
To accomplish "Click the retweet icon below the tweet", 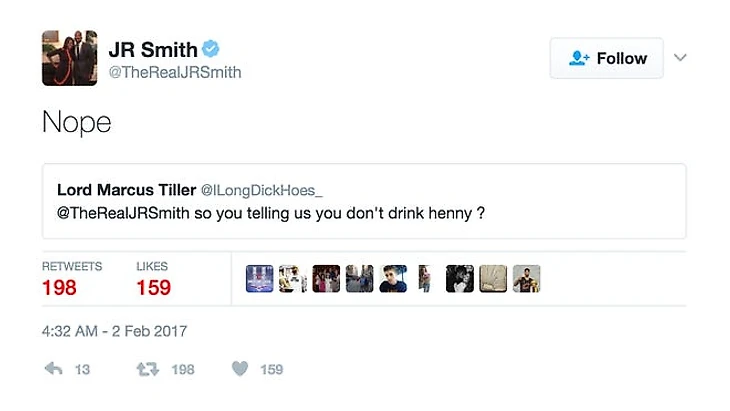I will (148, 369).
